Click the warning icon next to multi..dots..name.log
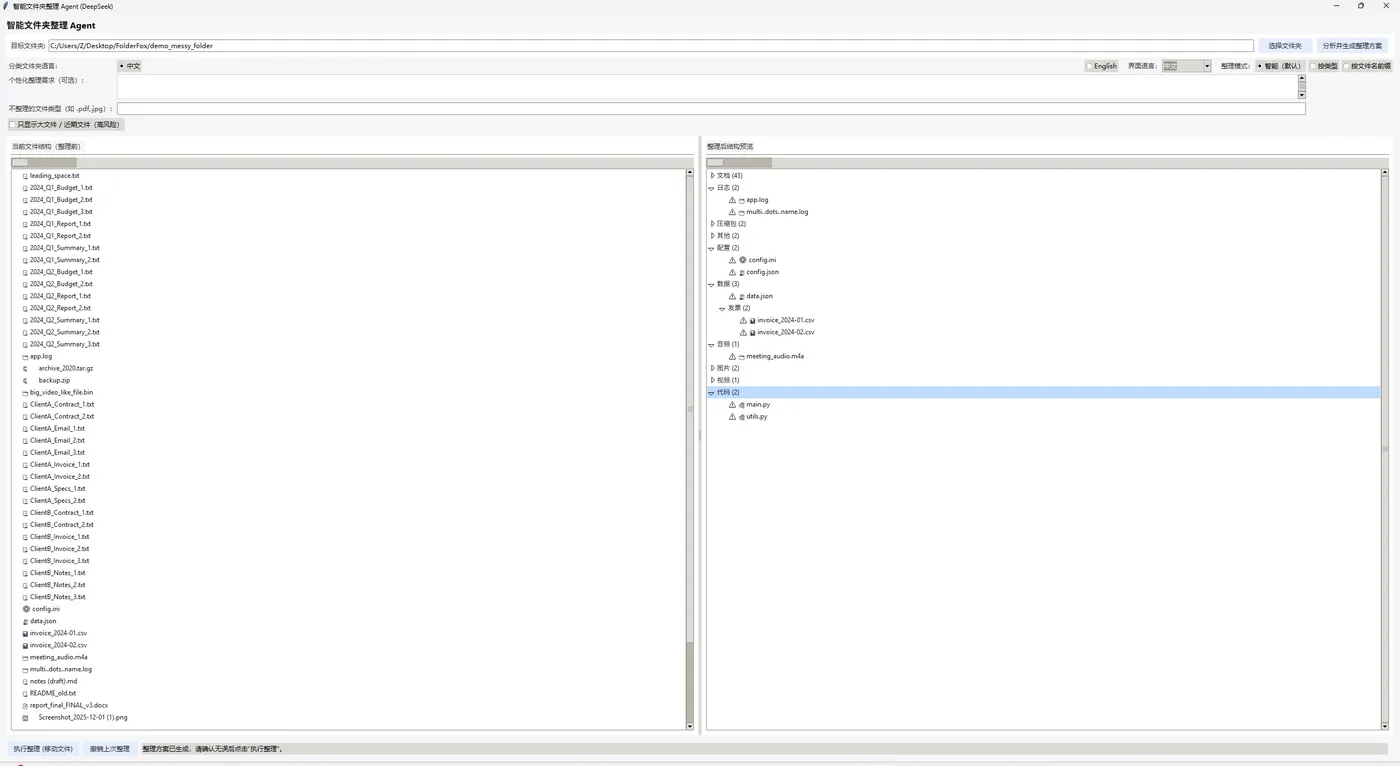 point(732,212)
